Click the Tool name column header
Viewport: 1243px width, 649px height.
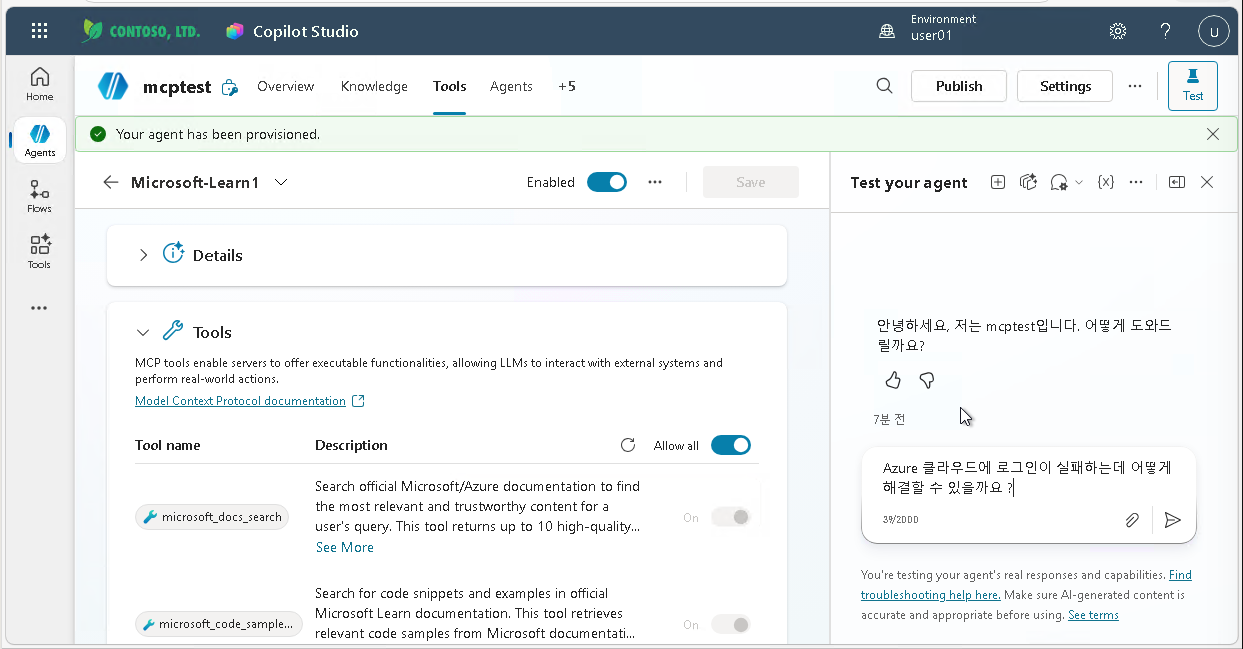[168, 445]
